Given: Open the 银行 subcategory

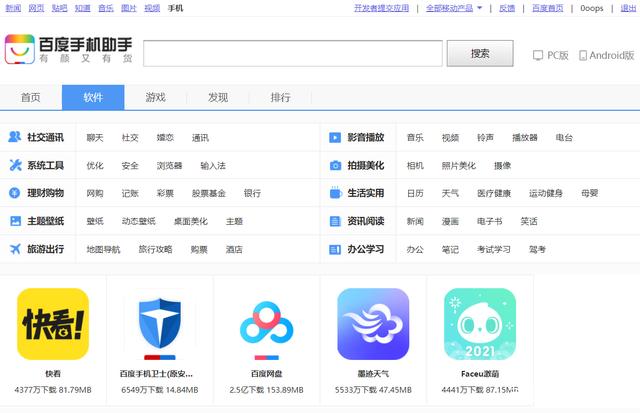Looking at the screenshot, I should point(252,193).
